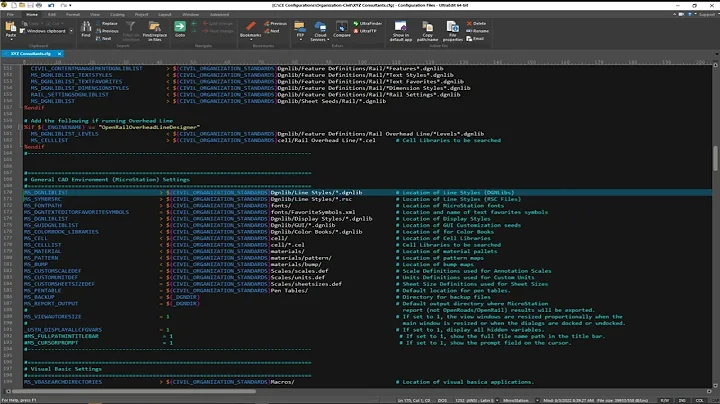Click "# Visual Basic Settings" comment
This screenshot has width=720, height=404.
coord(63,369)
